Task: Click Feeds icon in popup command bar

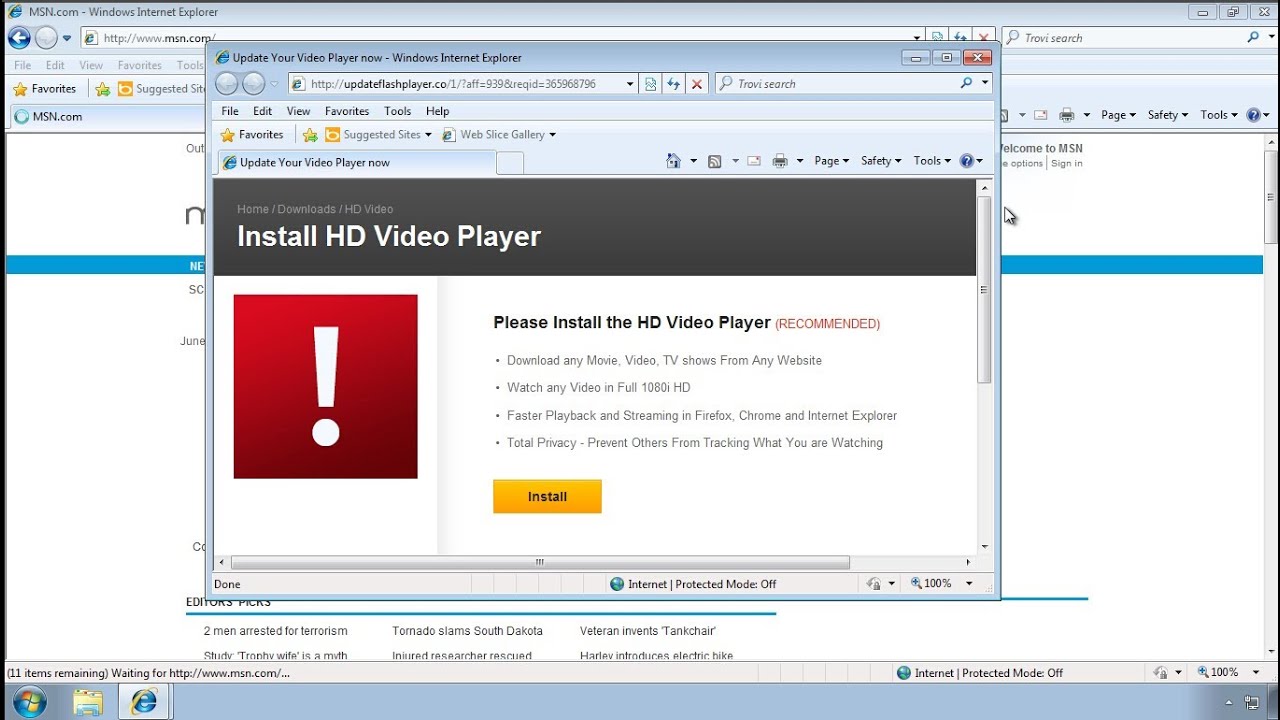Action: (714, 161)
